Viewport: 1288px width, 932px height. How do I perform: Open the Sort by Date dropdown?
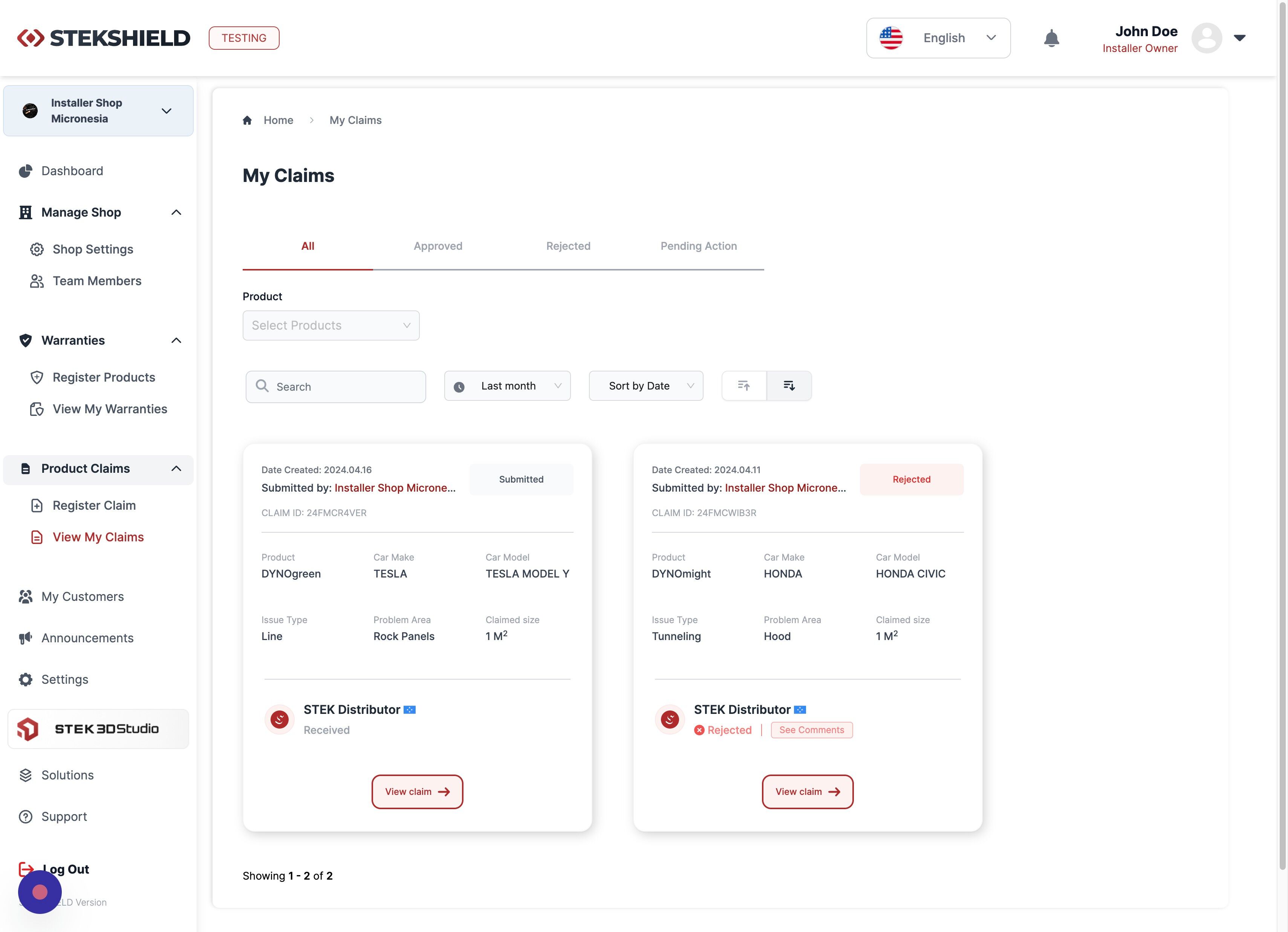[646, 386]
